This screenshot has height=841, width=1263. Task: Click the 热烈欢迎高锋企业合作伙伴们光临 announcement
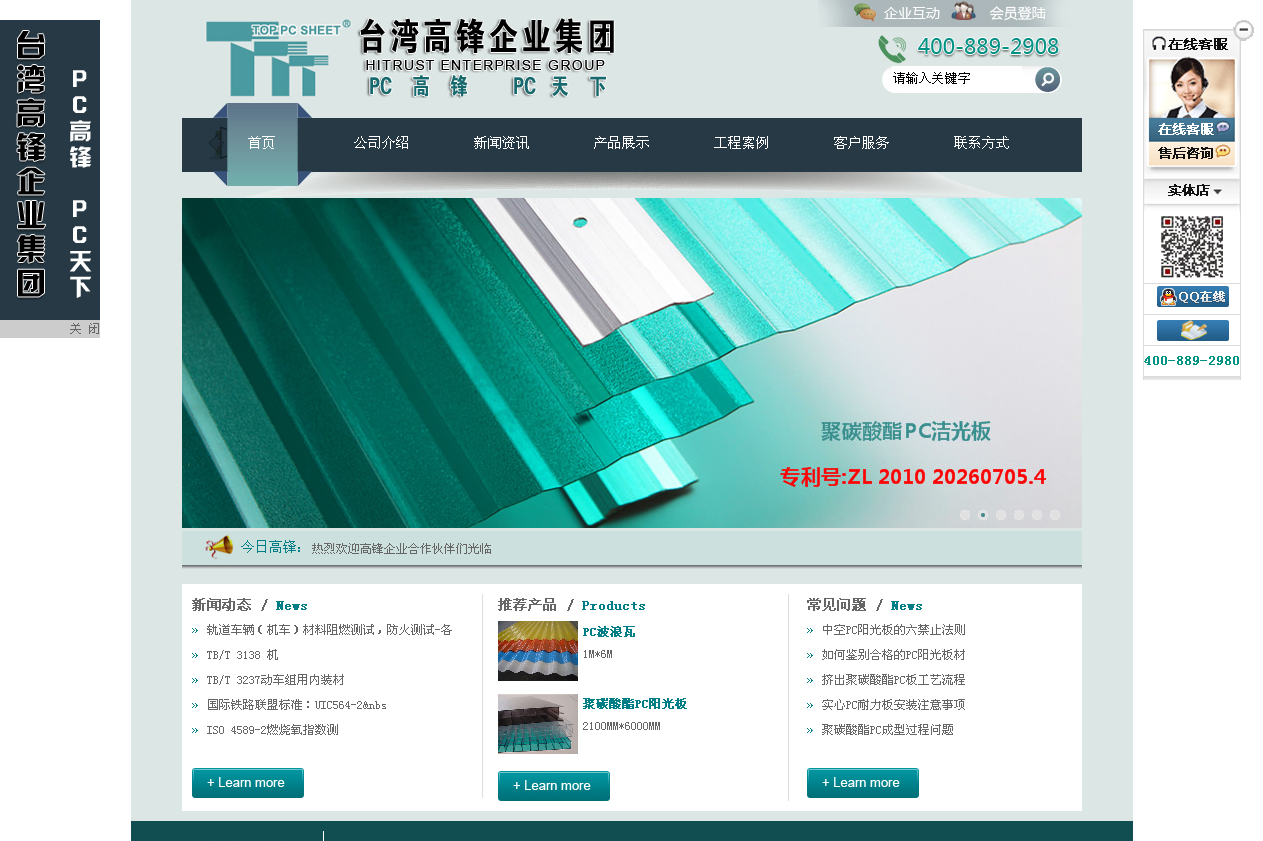pyautogui.click(x=401, y=549)
